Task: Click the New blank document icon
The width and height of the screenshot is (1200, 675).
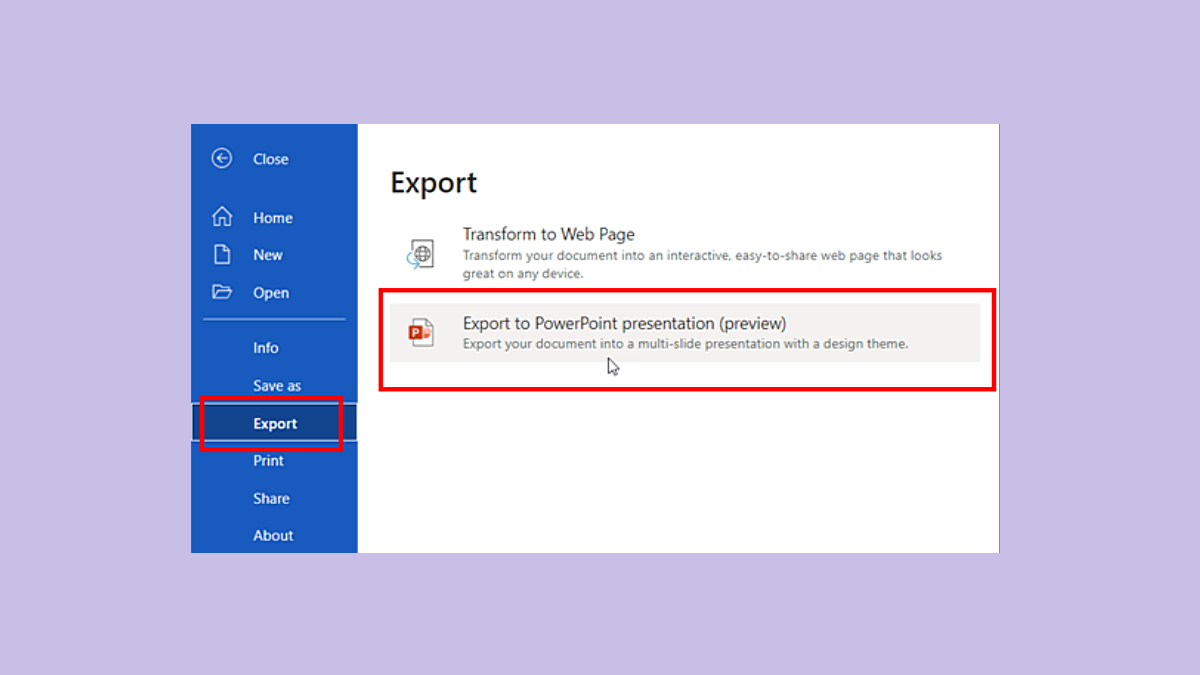Action: tap(222, 255)
